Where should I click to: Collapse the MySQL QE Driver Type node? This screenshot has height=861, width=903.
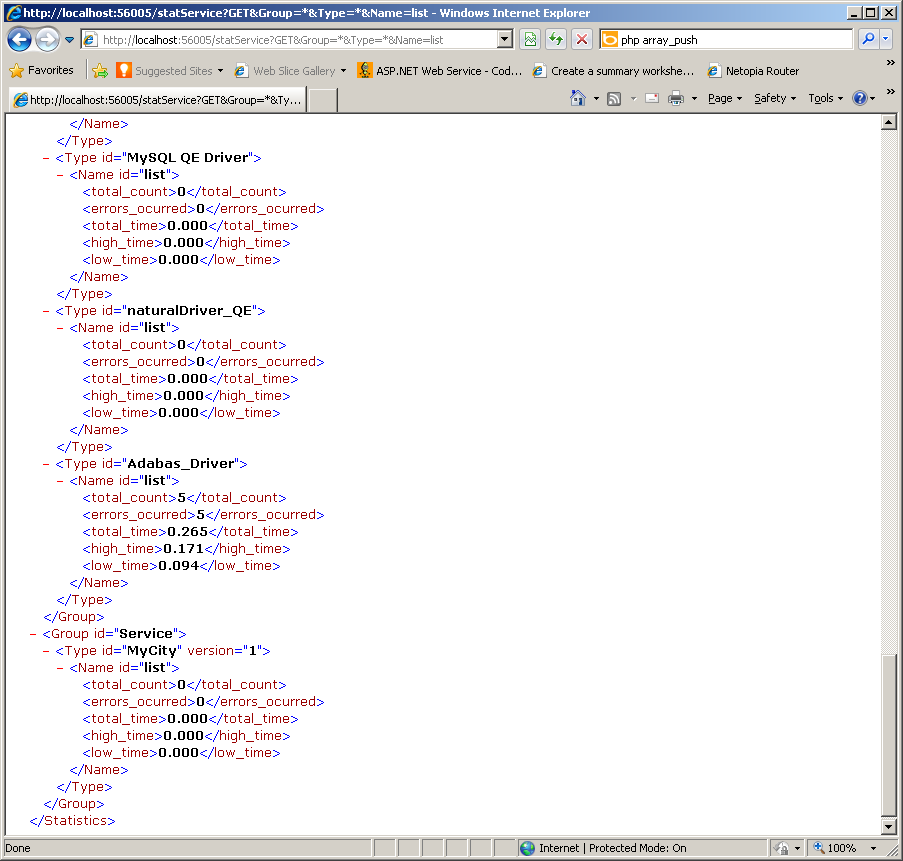click(x=46, y=158)
